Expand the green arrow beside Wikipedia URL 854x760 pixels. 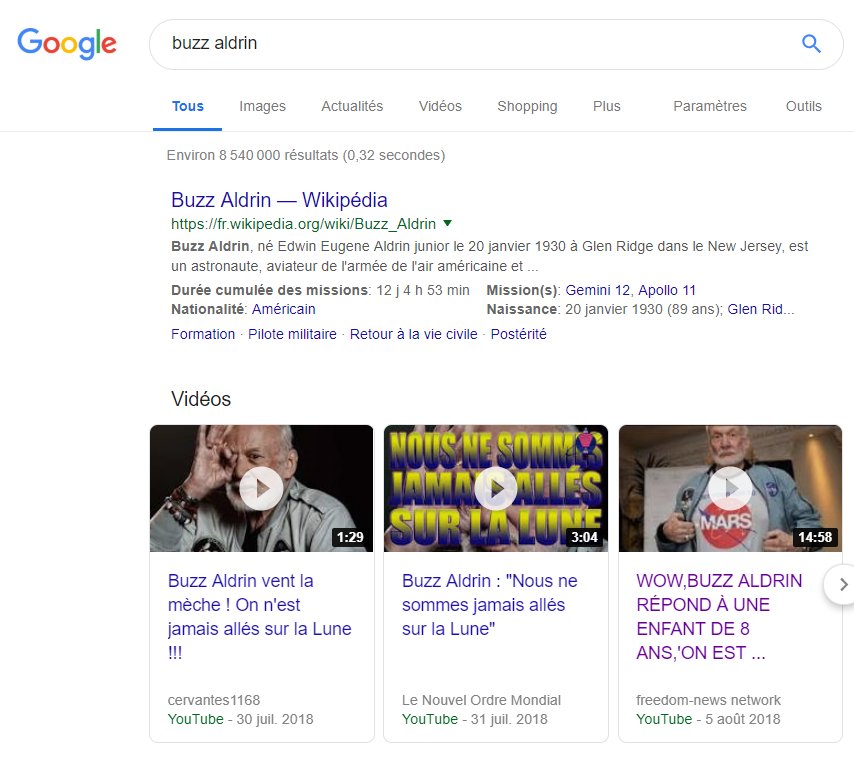(448, 223)
